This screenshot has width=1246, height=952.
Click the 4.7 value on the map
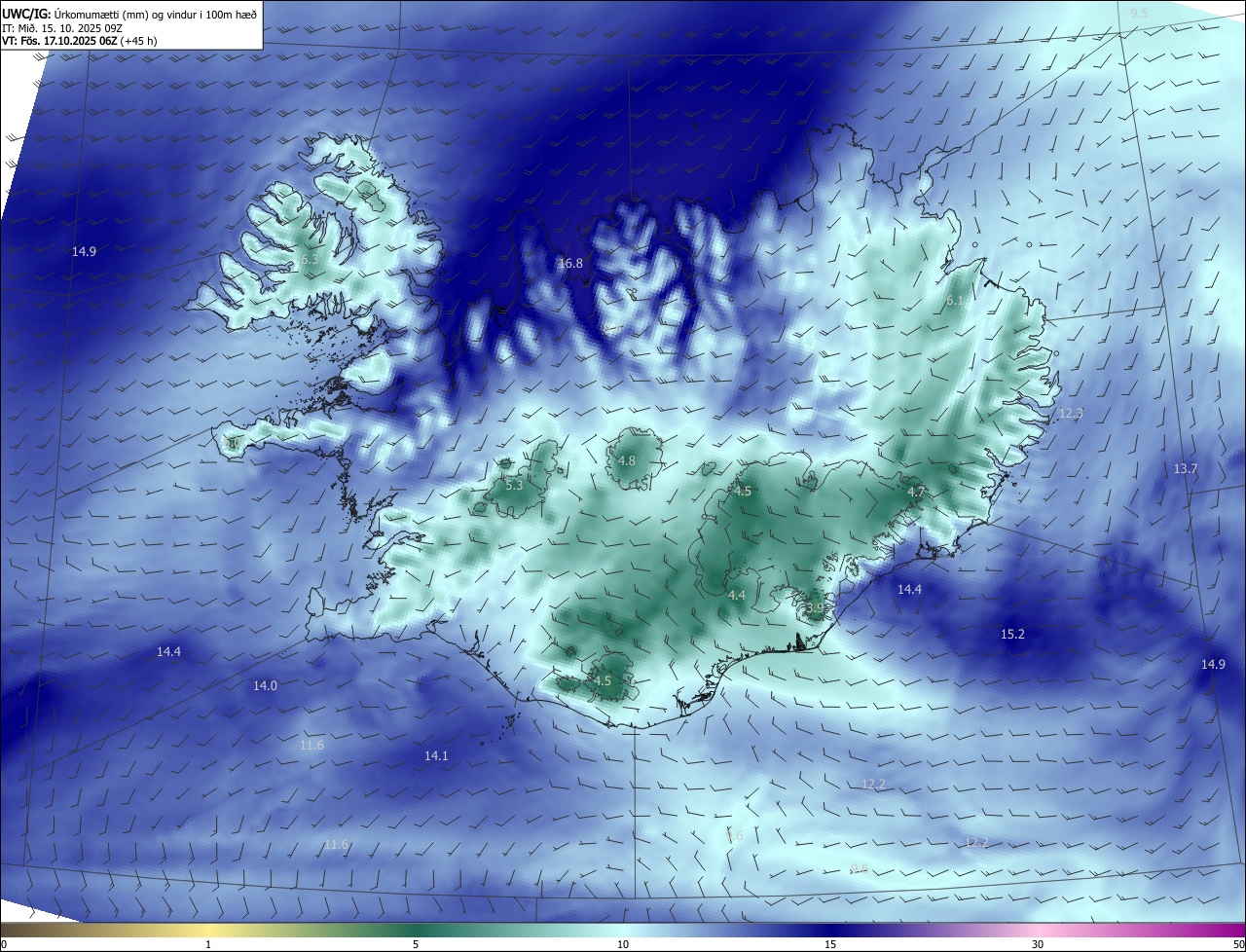[x=916, y=493]
